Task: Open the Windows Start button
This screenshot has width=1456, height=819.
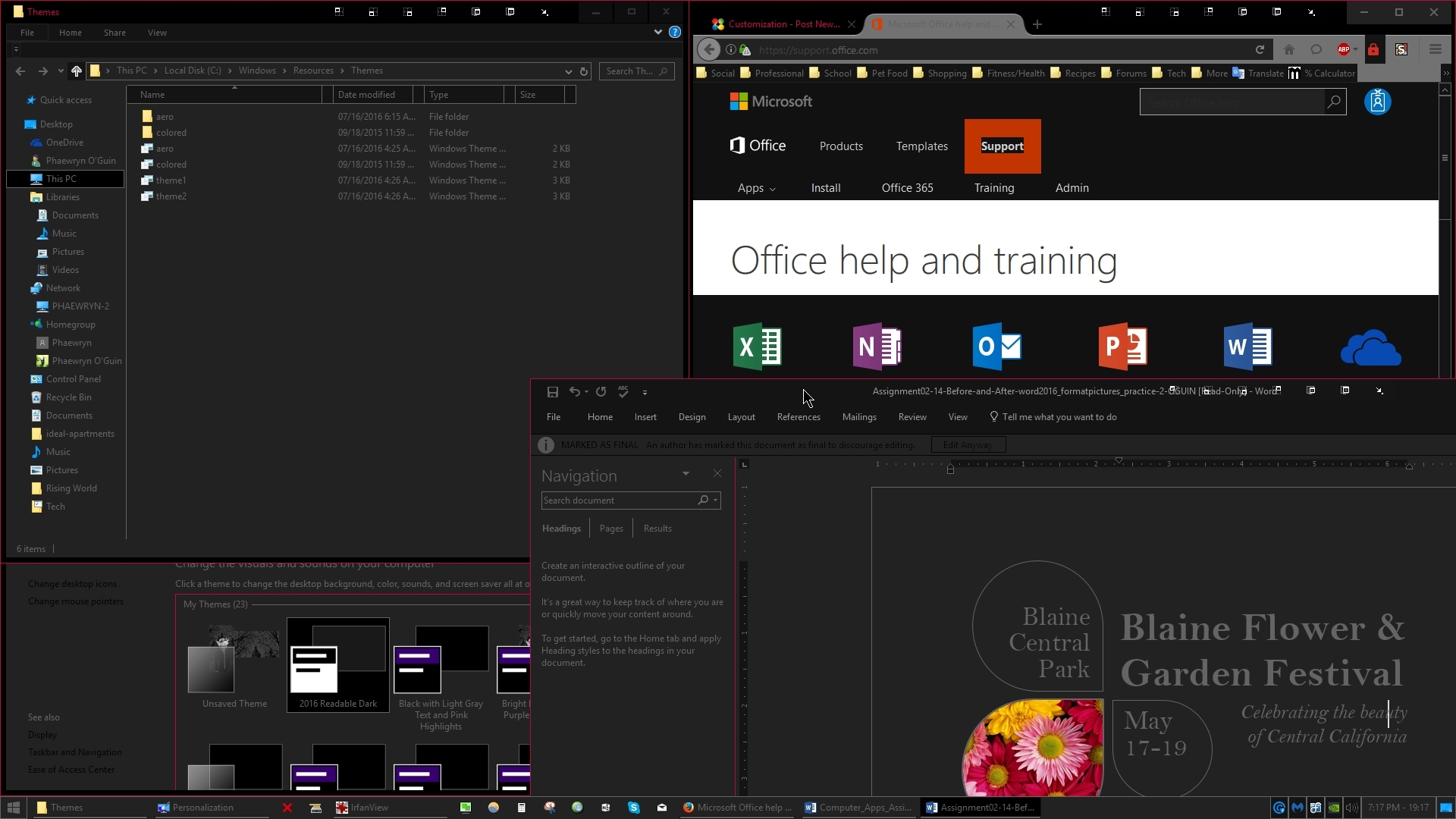Action: click(13, 808)
